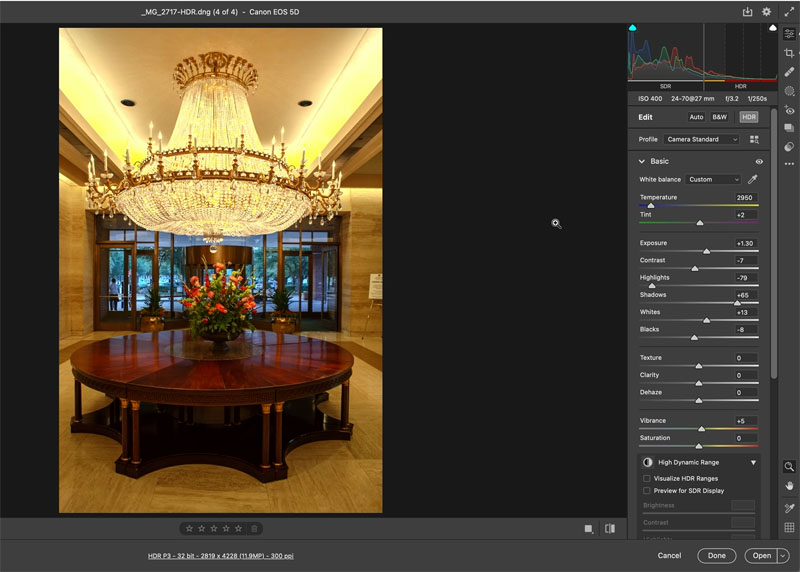Click the save image download icon
This screenshot has height=572, width=800.
pyautogui.click(x=747, y=11)
